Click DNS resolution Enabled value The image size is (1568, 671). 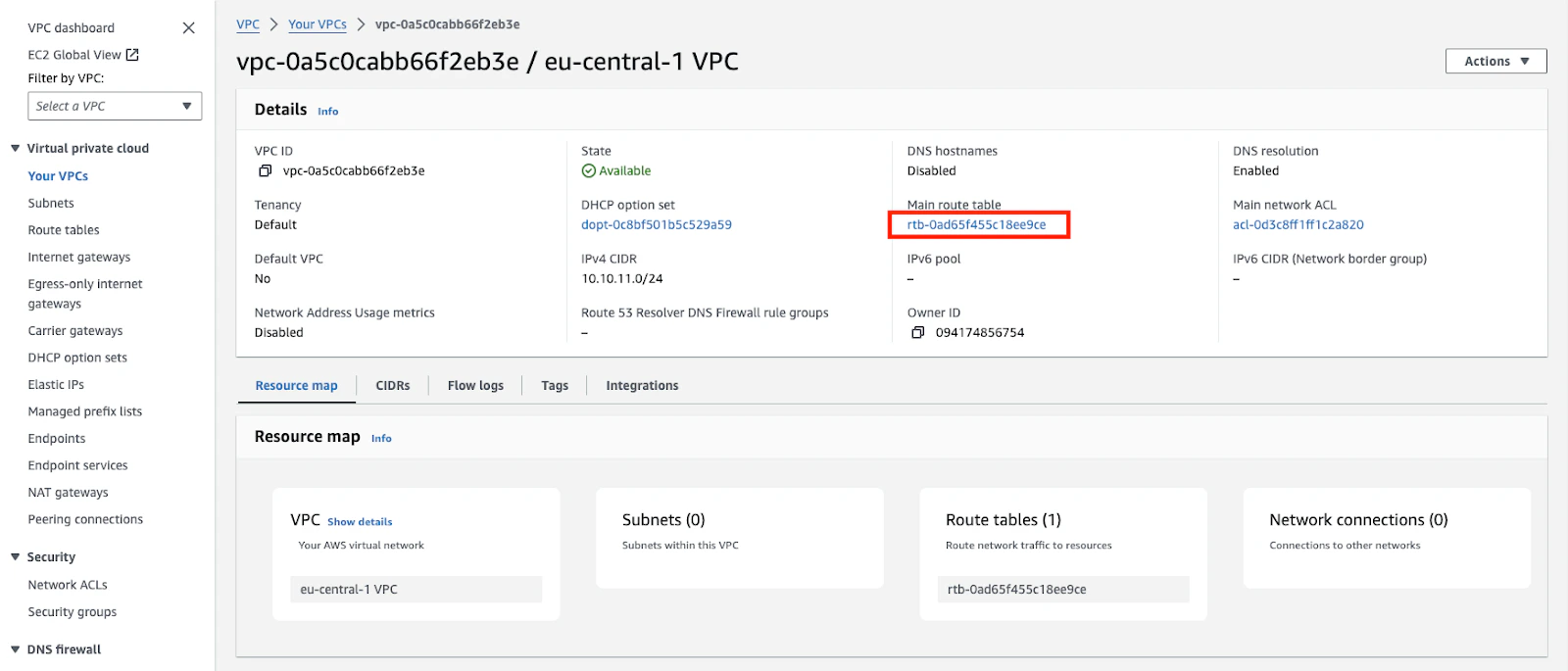pos(1255,171)
